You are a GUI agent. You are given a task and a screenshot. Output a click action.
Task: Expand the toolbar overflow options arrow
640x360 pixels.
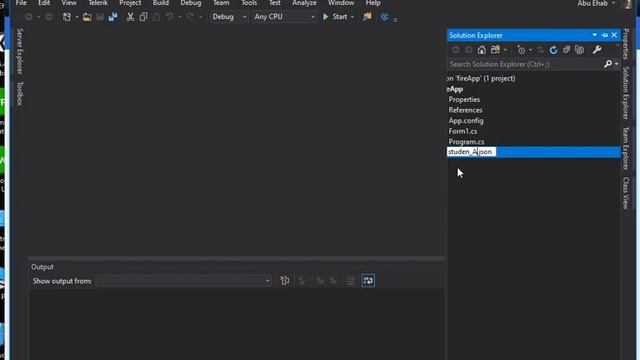(395, 19)
